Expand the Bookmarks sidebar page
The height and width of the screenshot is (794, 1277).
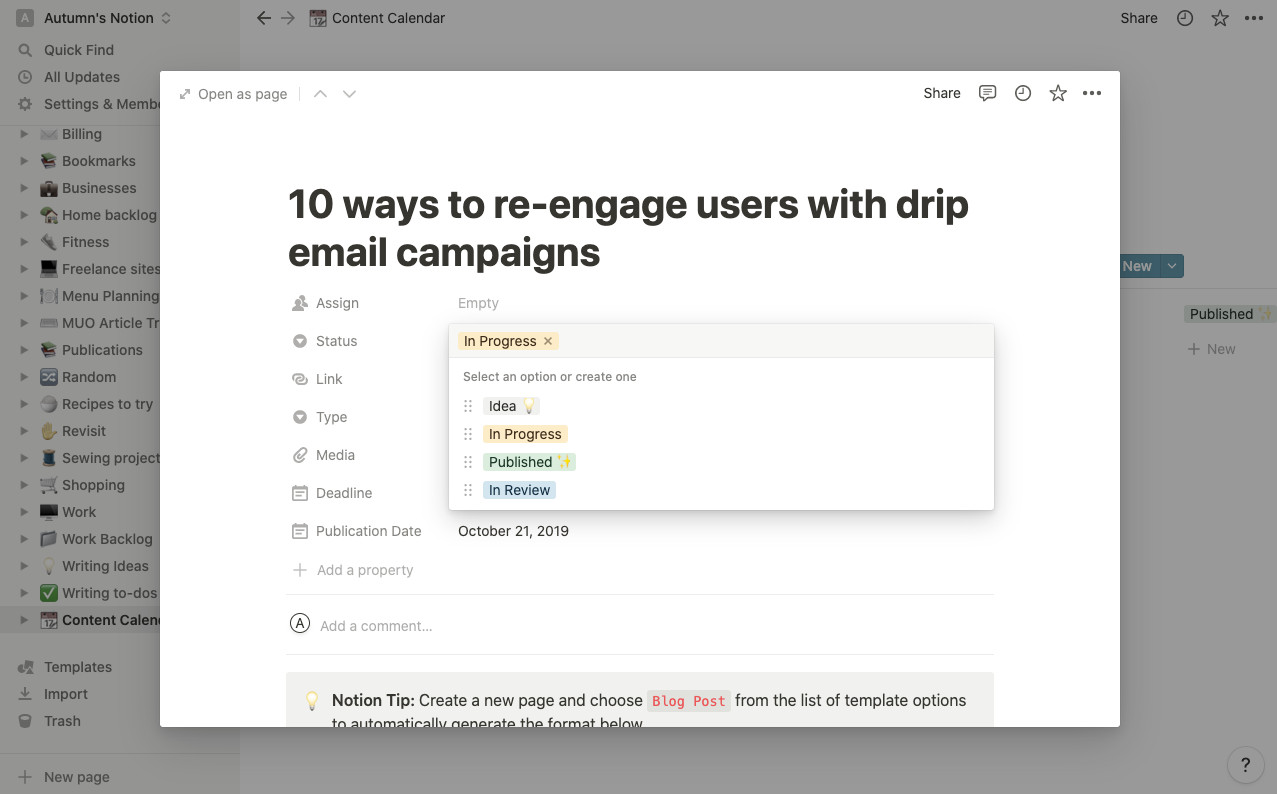[24, 161]
